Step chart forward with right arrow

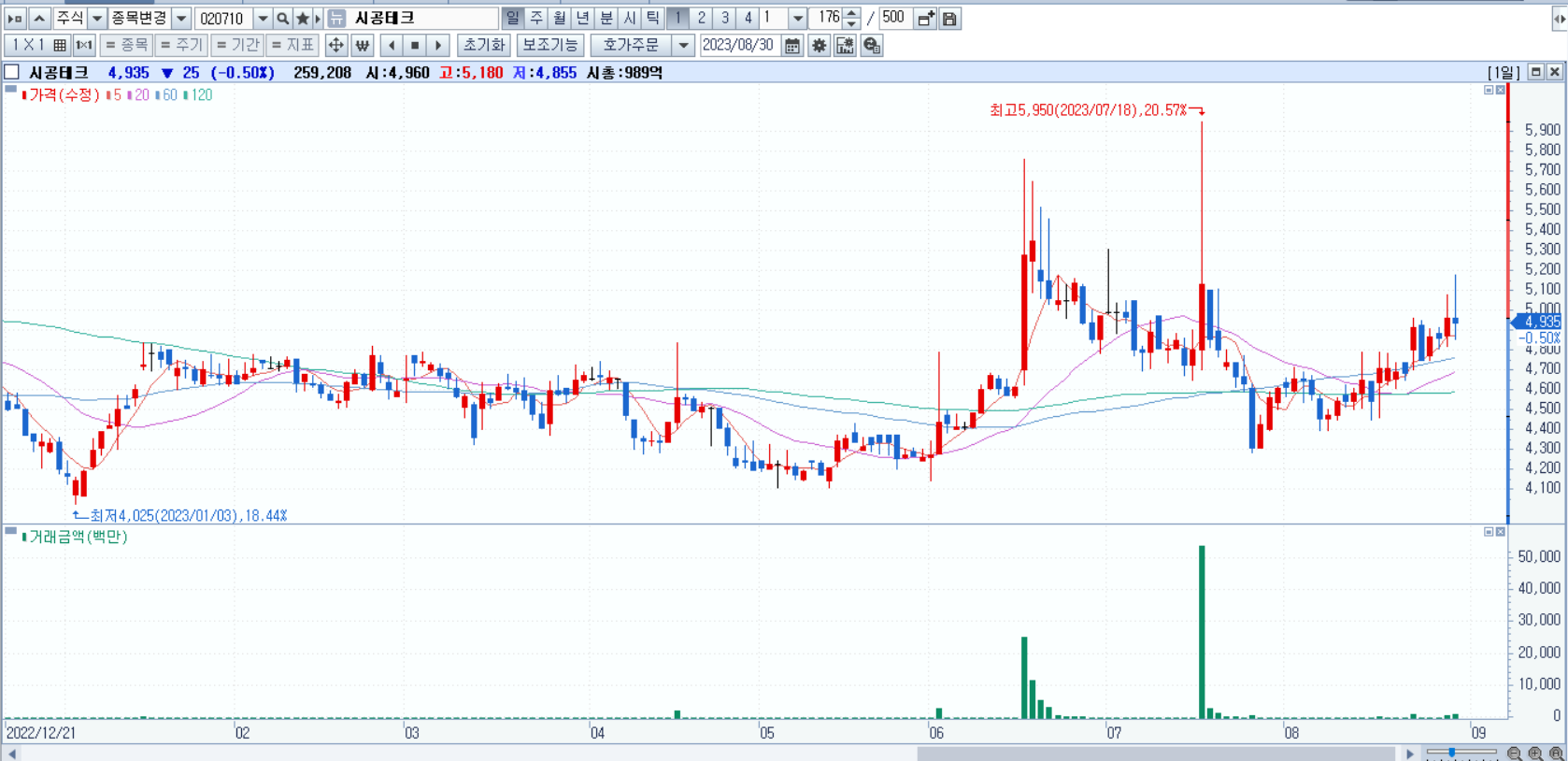(x=438, y=45)
